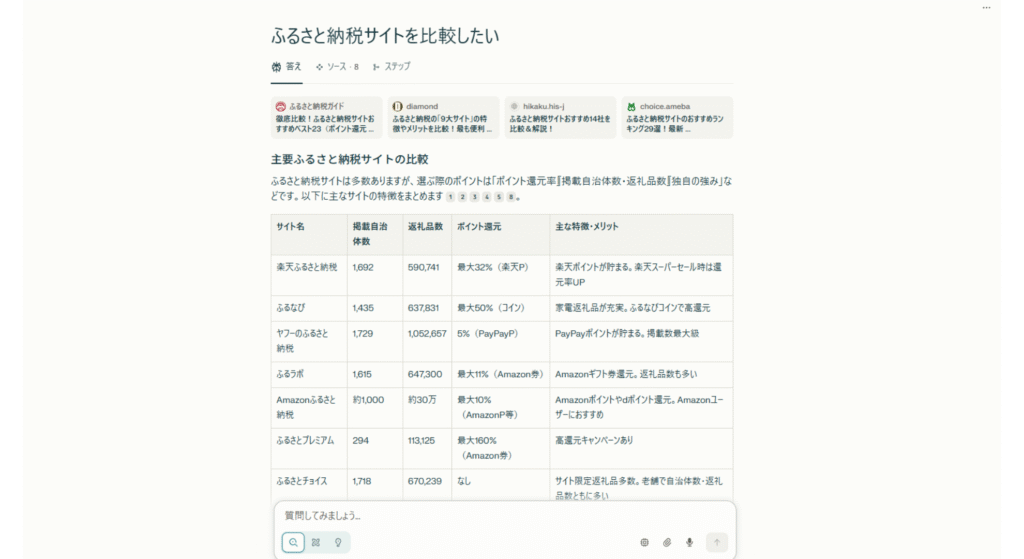The height and width of the screenshot is (559, 1024).
Task: Open citation number 8
Action: (511, 197)
